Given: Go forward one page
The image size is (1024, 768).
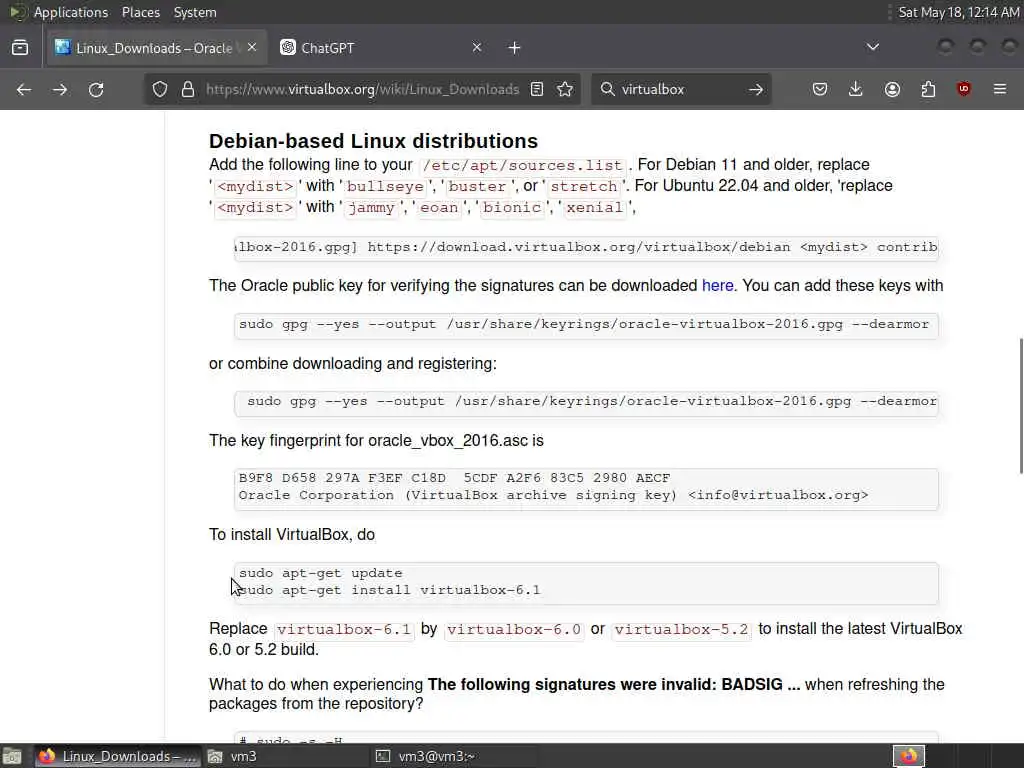Looking at the screenshot, I should 60,89.
